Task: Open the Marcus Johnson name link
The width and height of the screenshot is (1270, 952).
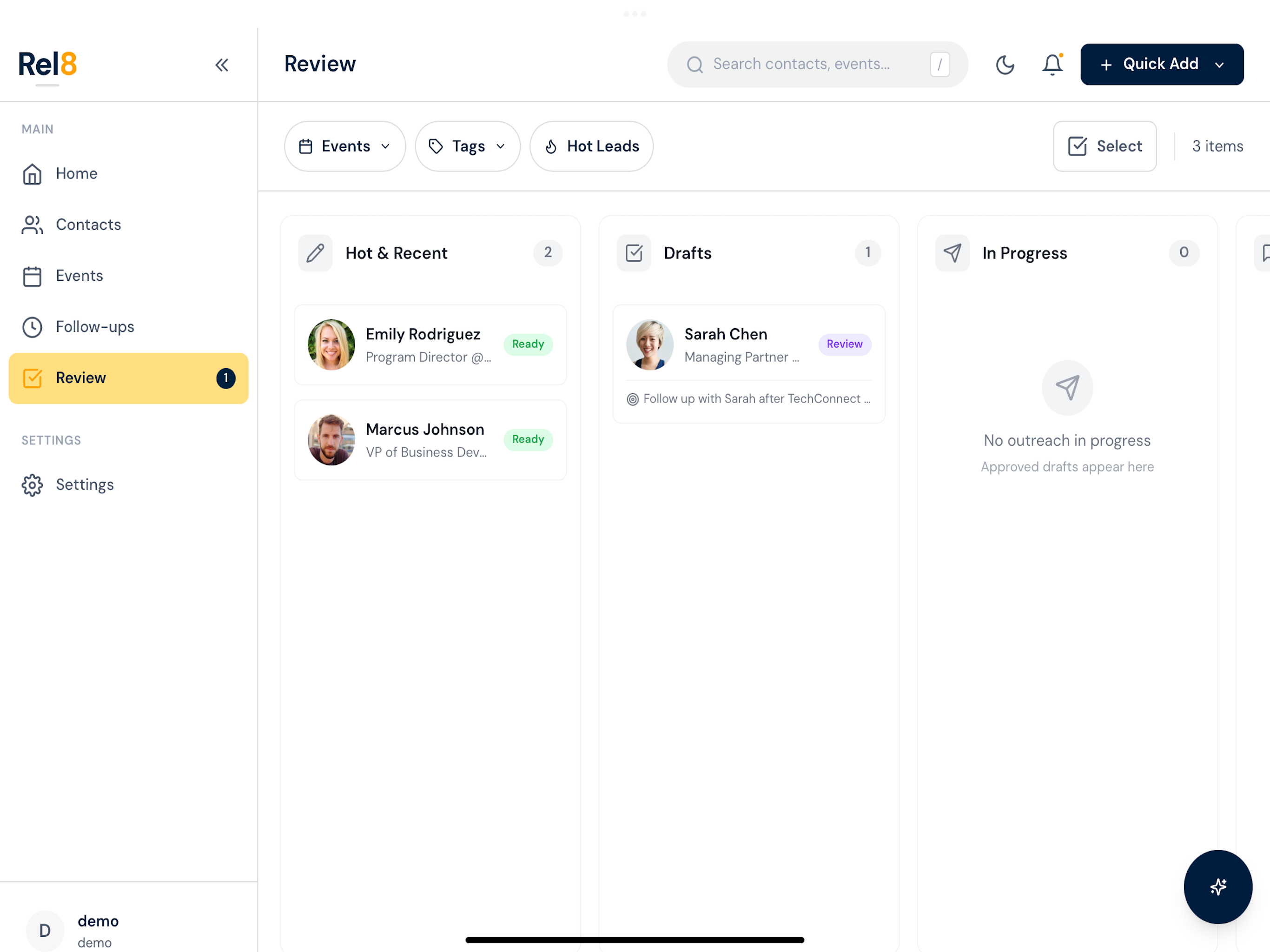Action: click(425, 430)
